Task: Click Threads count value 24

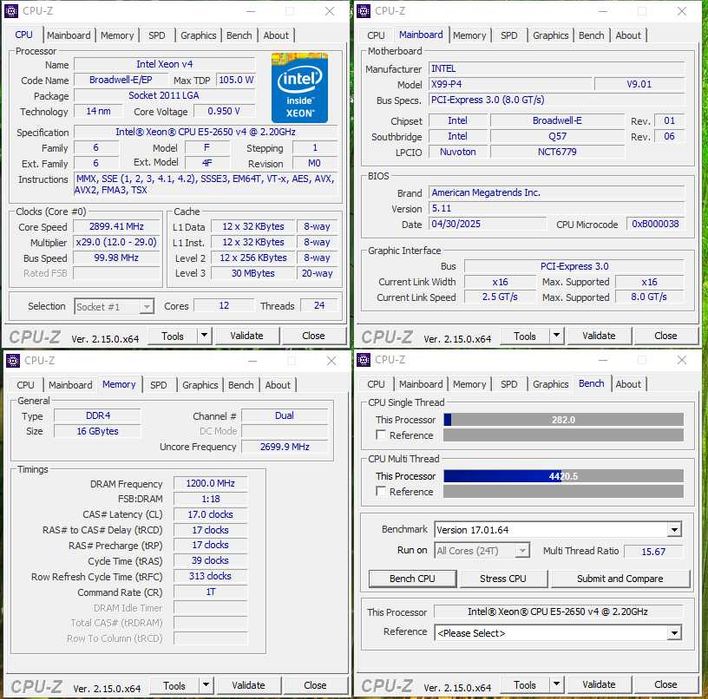Action: [319, 306]
